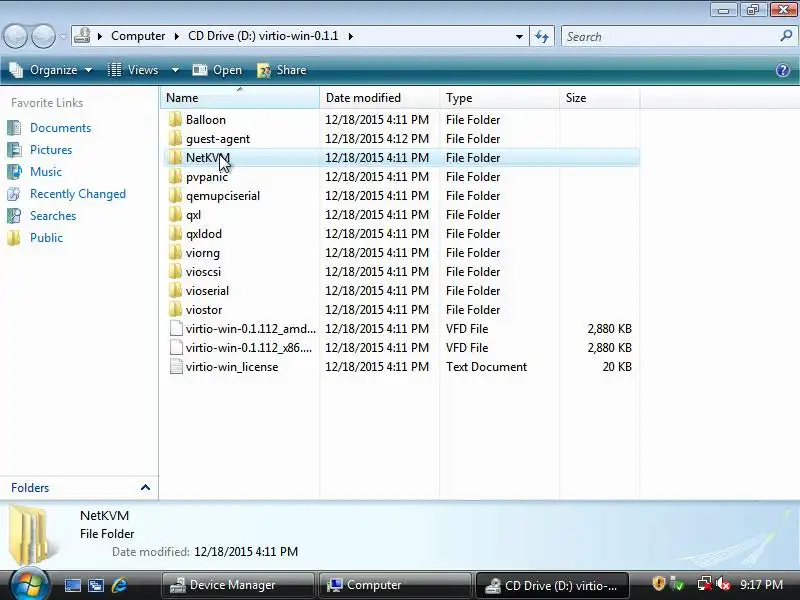The height and width of the screenshot is (600, 800).
Task: Expand the Views dropdown arrow
Action: [175, 70]
